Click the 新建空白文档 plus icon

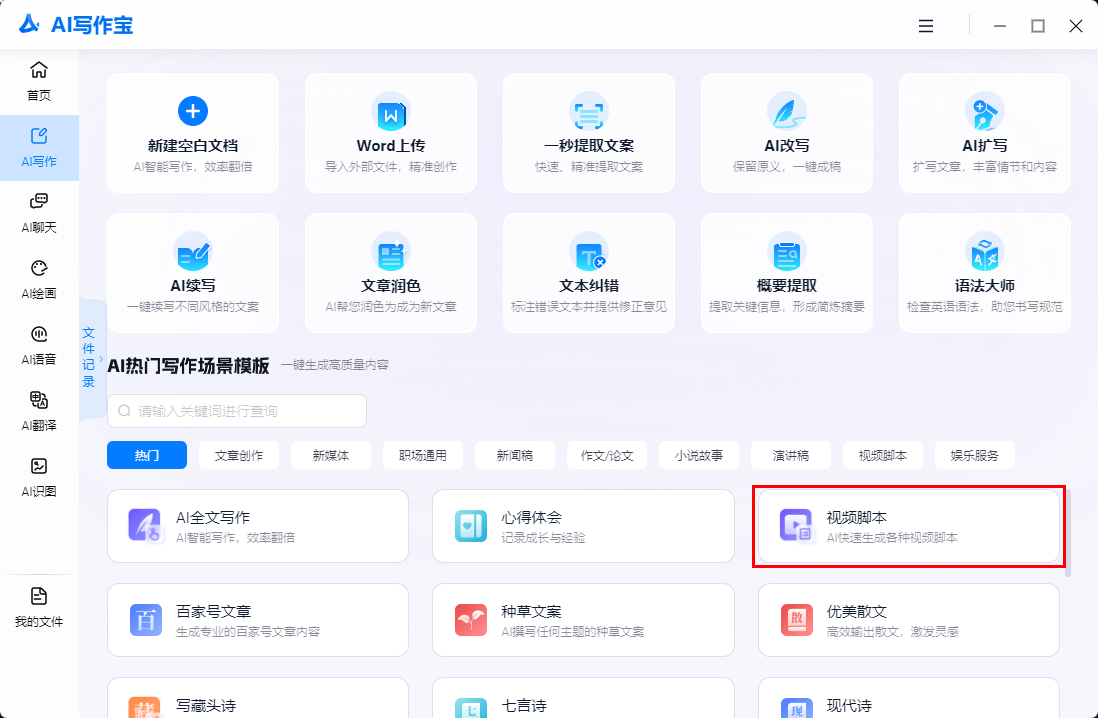[192, 111]
